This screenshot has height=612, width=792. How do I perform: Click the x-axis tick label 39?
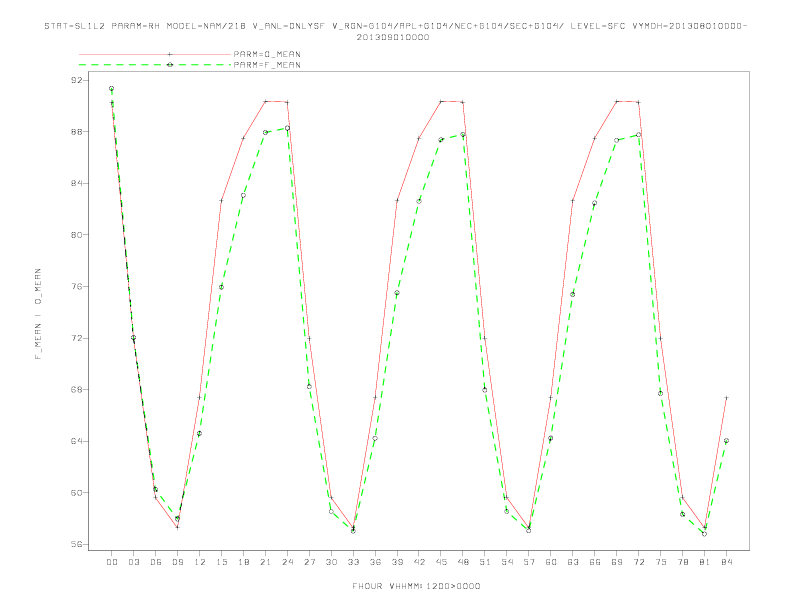point(397,562)
